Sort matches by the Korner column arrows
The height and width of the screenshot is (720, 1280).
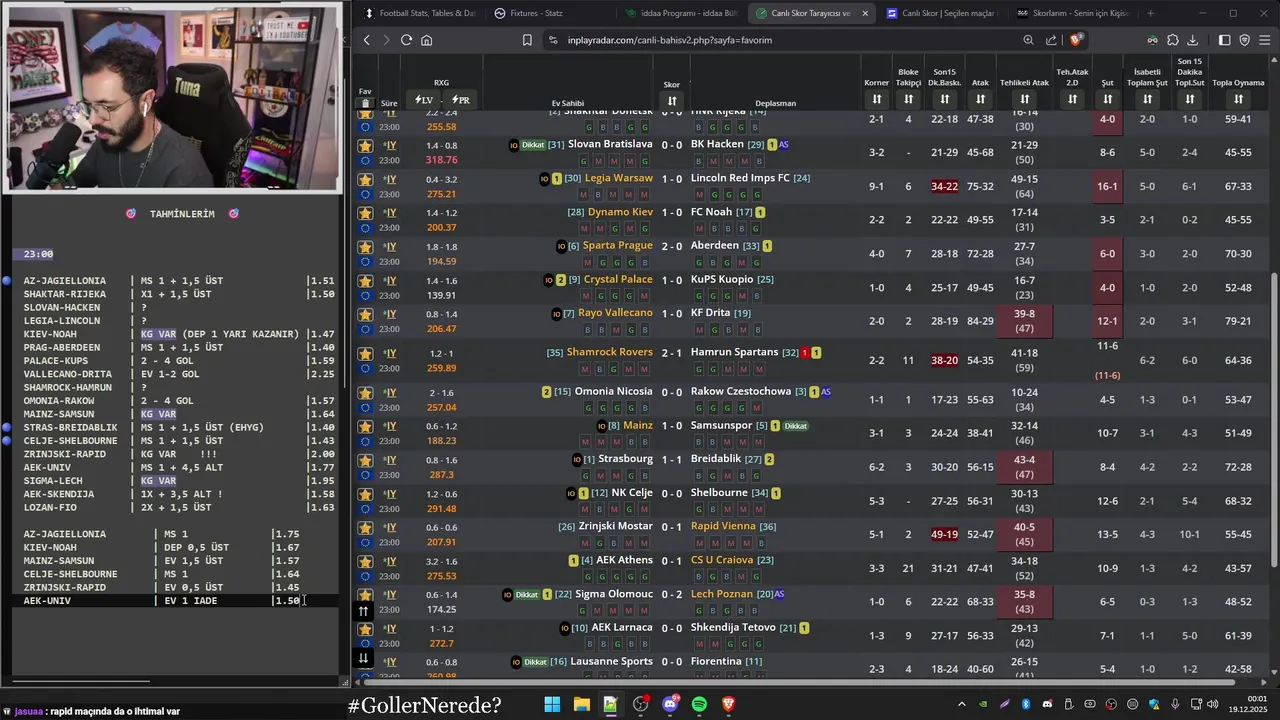point(876,99)
